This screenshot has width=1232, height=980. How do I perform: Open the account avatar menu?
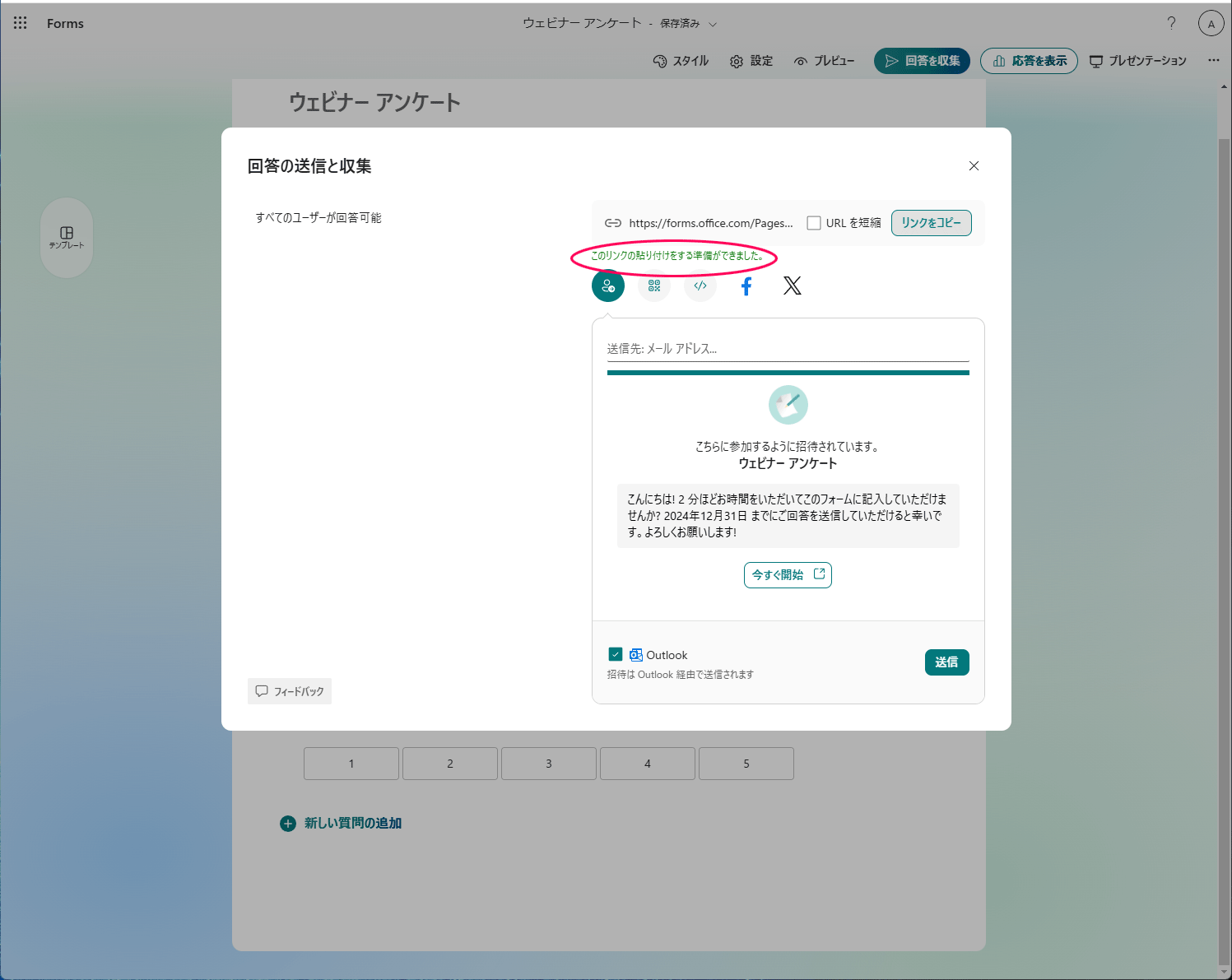tap(1211, 23)
